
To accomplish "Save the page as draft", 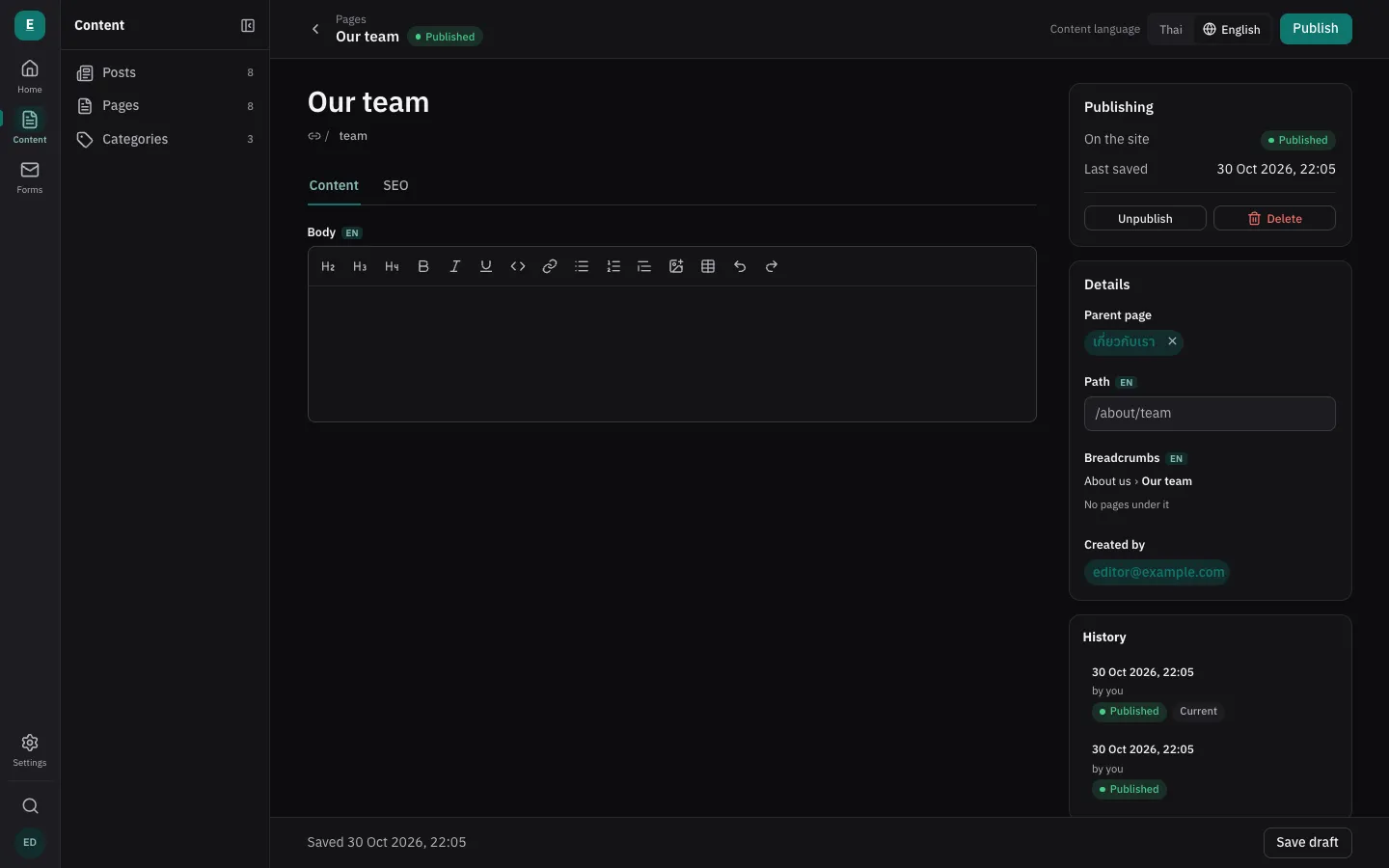I will 1307,842.
